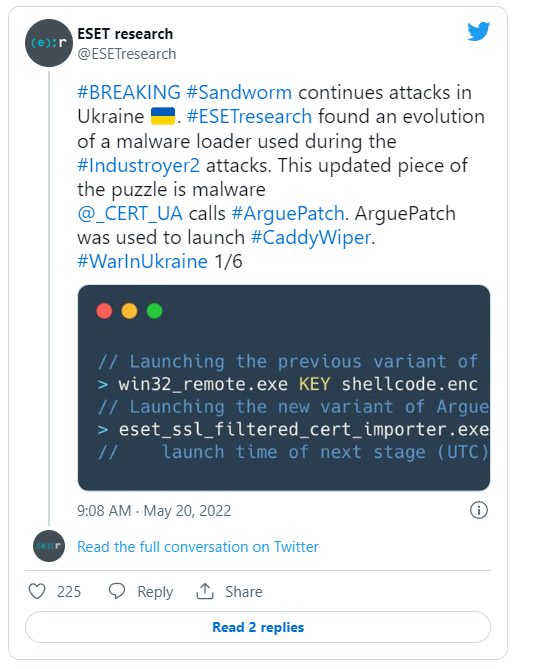The width and height of the screenshot is (551, 669).
Task: Open the #ArguePatch hashtag
Action: [x=288, y=213]
